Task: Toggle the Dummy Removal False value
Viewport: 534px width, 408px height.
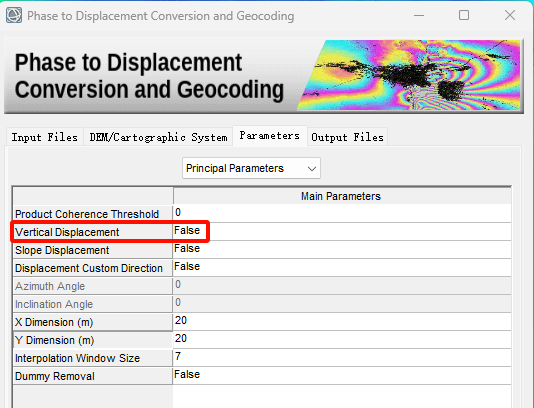Action: (x=342, y=376)
